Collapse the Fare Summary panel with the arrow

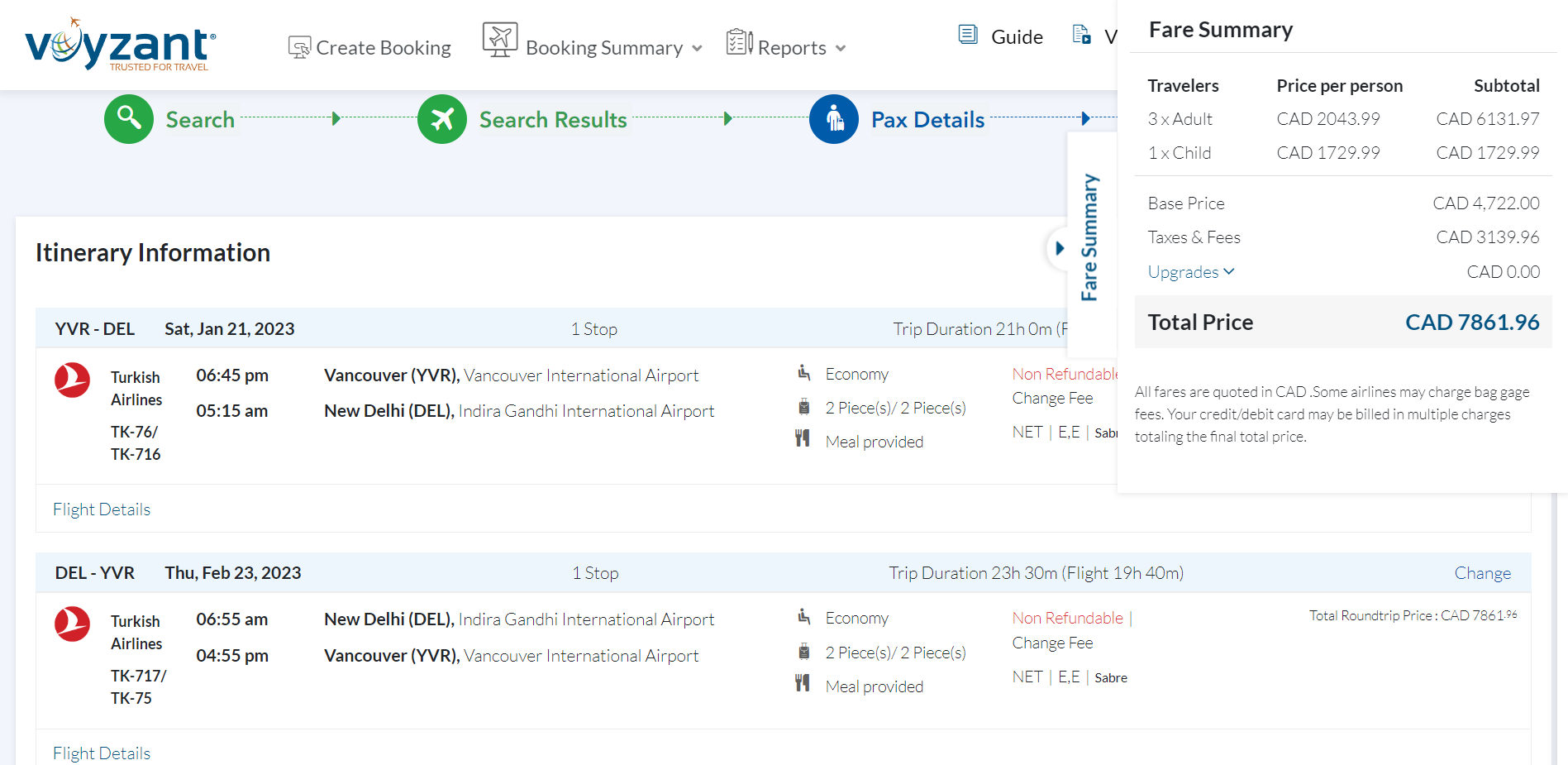pyautogui.click(x=1060, y=248)
